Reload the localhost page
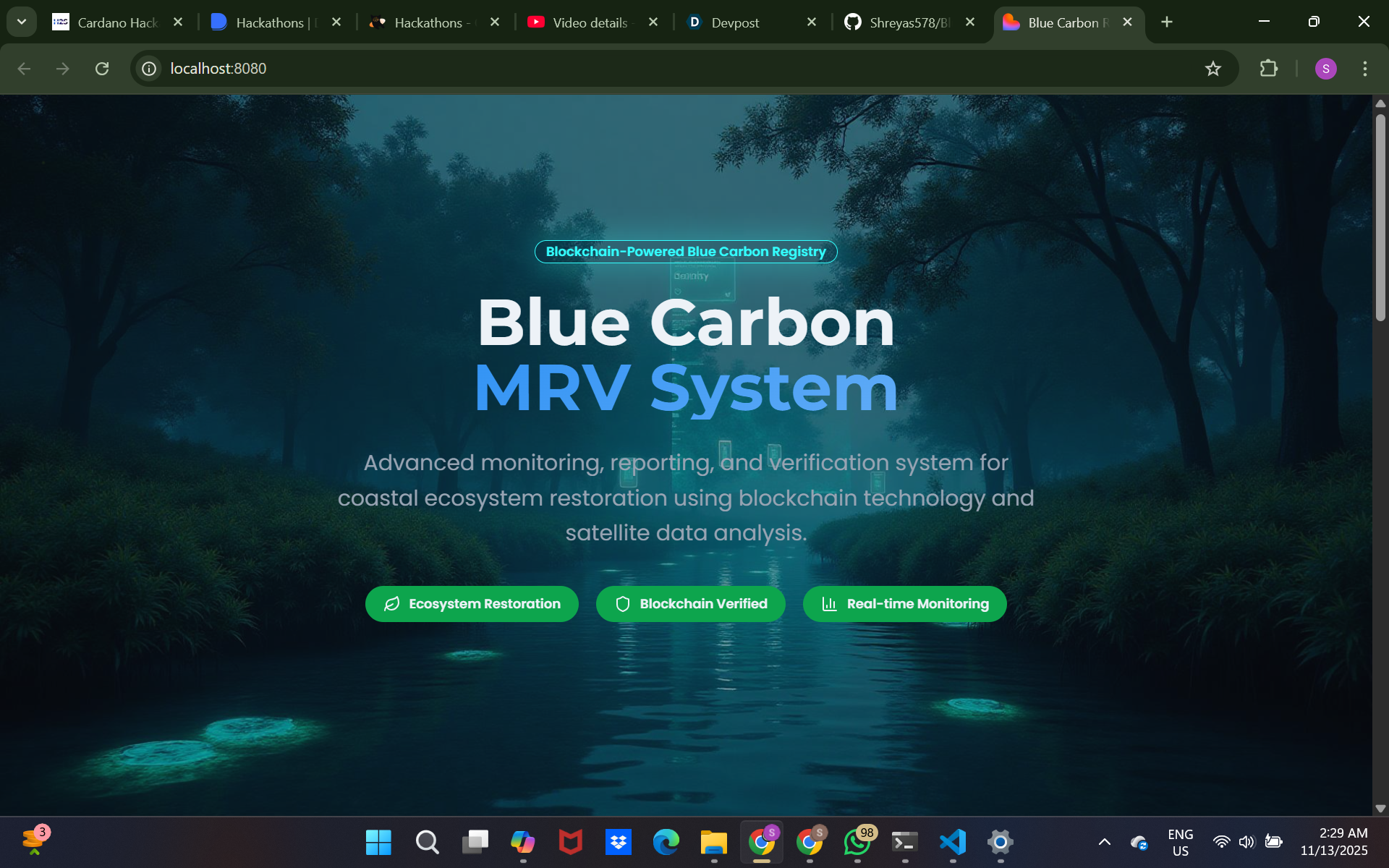The width and height of the screenshot is (1389, 868). tap(102, 69)
